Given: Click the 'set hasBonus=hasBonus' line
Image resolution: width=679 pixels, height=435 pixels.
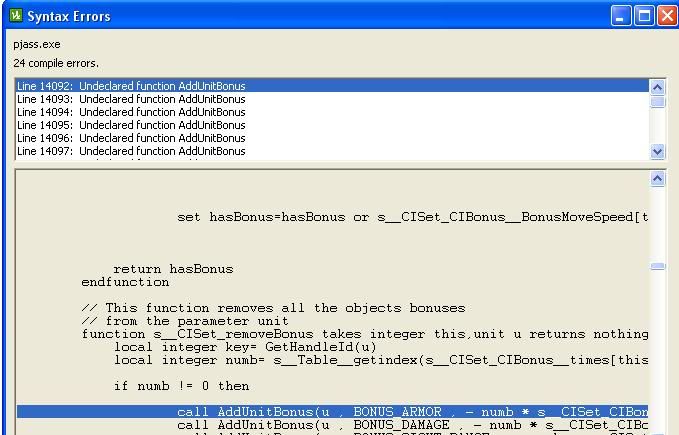Looking at the screenshot, I should (412, 217).
